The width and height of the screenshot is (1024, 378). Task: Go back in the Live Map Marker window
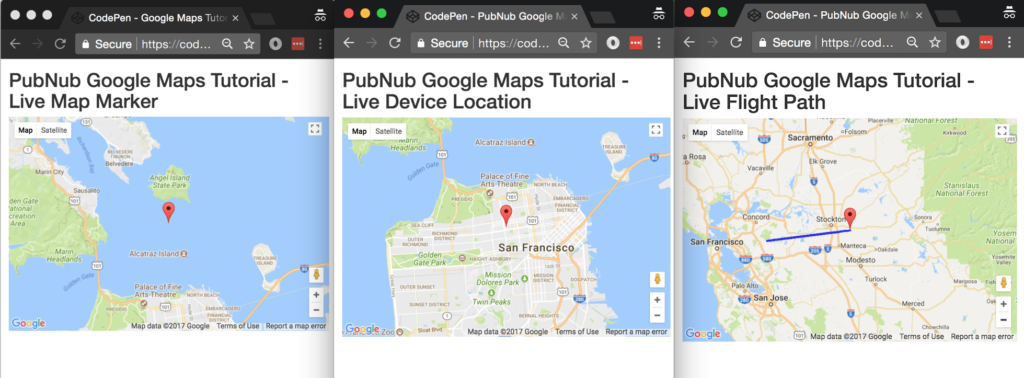click(x=14, y=44)
